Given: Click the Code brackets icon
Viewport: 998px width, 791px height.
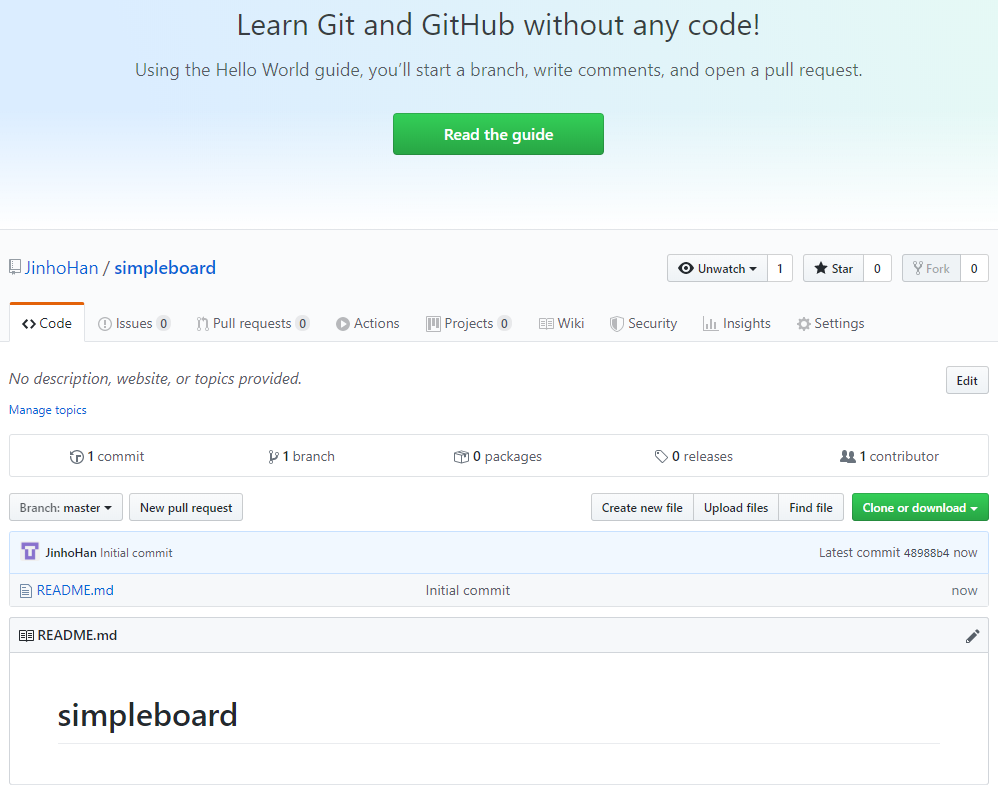Looking at the screenshot, I should pos(29,323).
